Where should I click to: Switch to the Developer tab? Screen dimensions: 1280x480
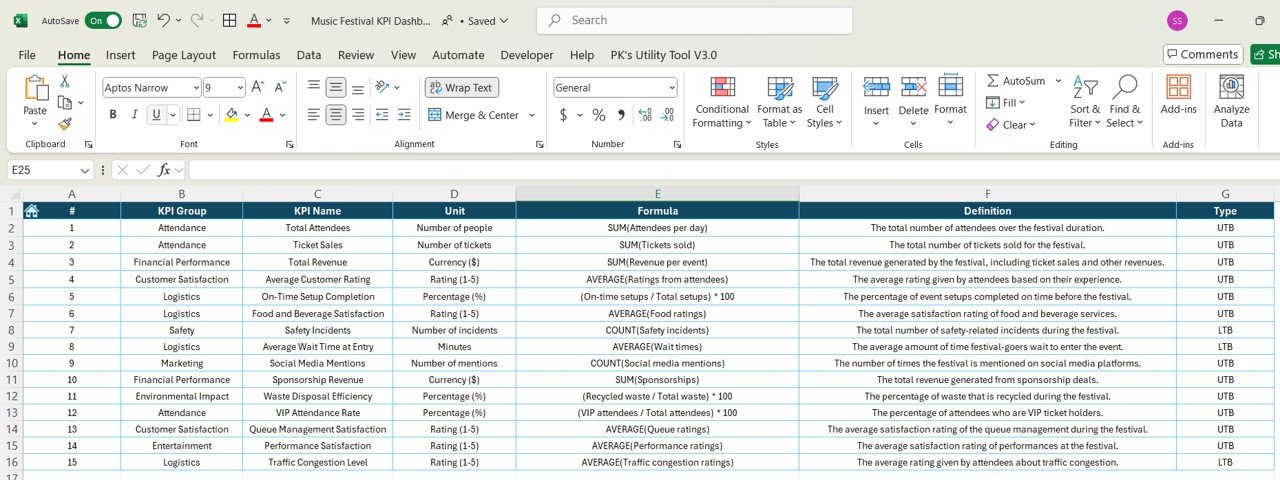coord(527,55)
